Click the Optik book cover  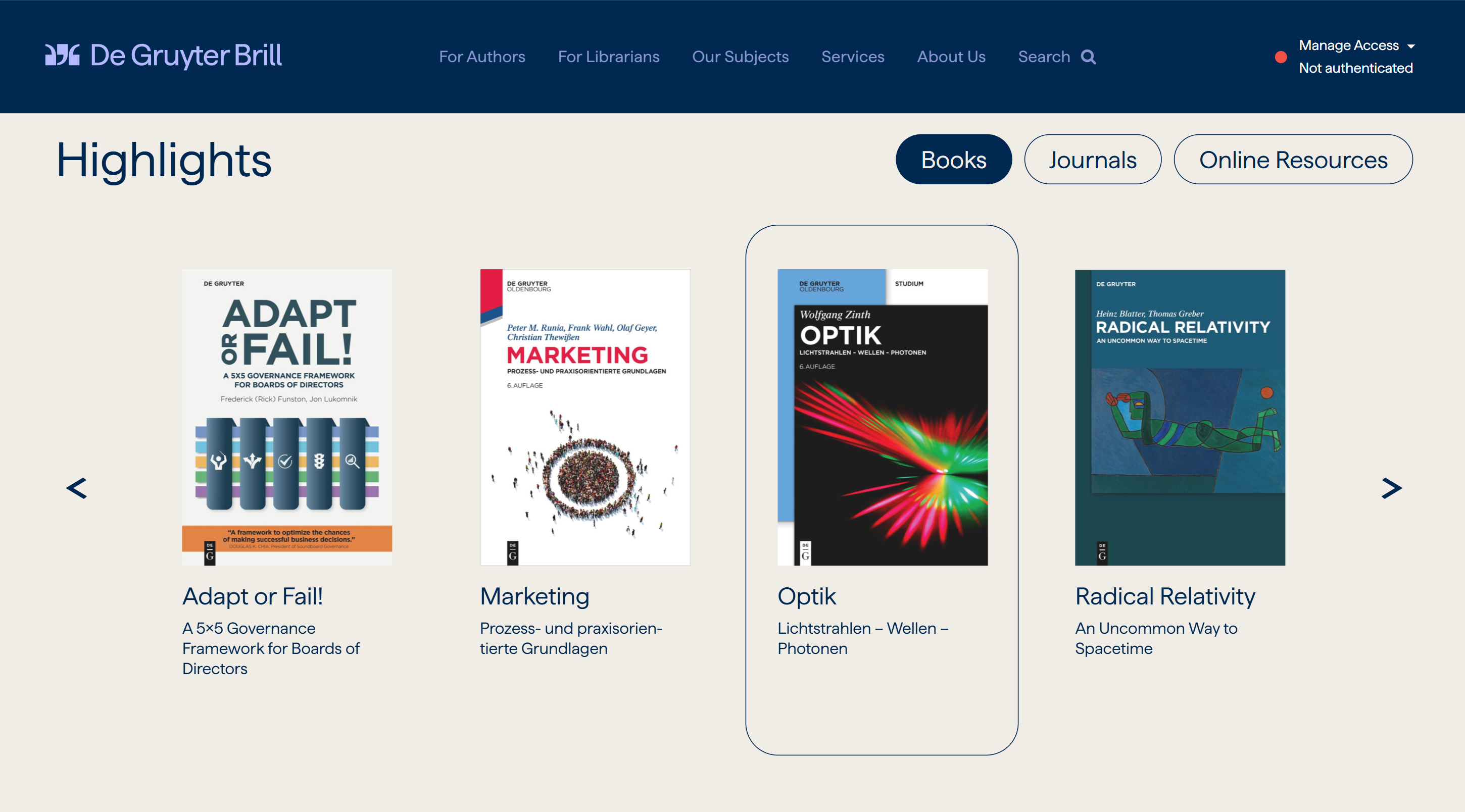882,417
